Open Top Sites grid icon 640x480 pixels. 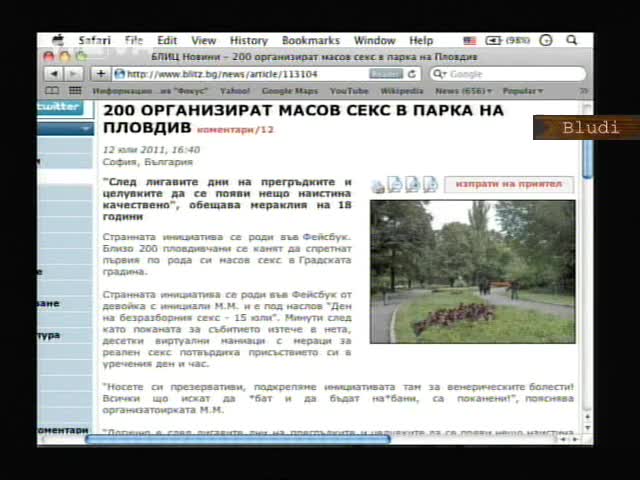[x=75, y=91]
